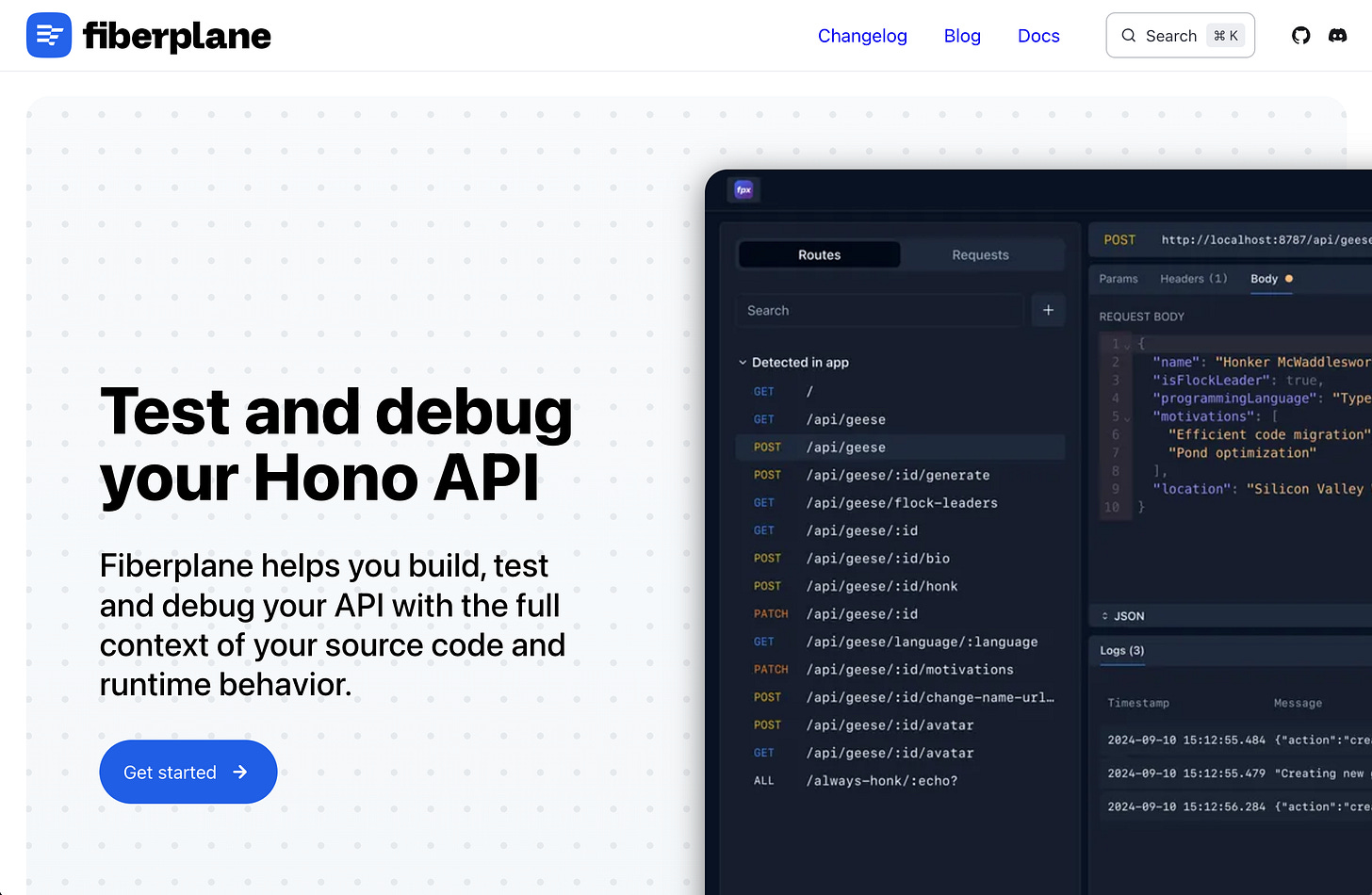
Task: Click the Timestamp column header
Action: (x=1138, y=703)
